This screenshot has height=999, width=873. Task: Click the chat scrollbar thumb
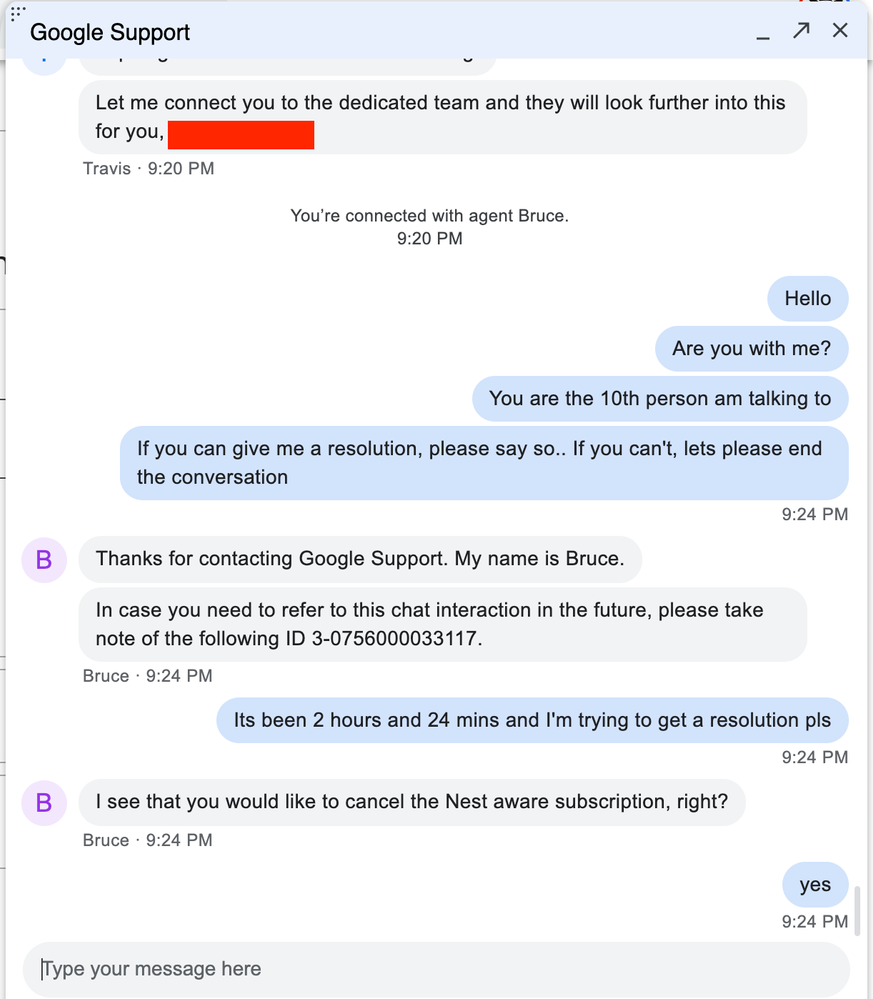pos(857,905)
